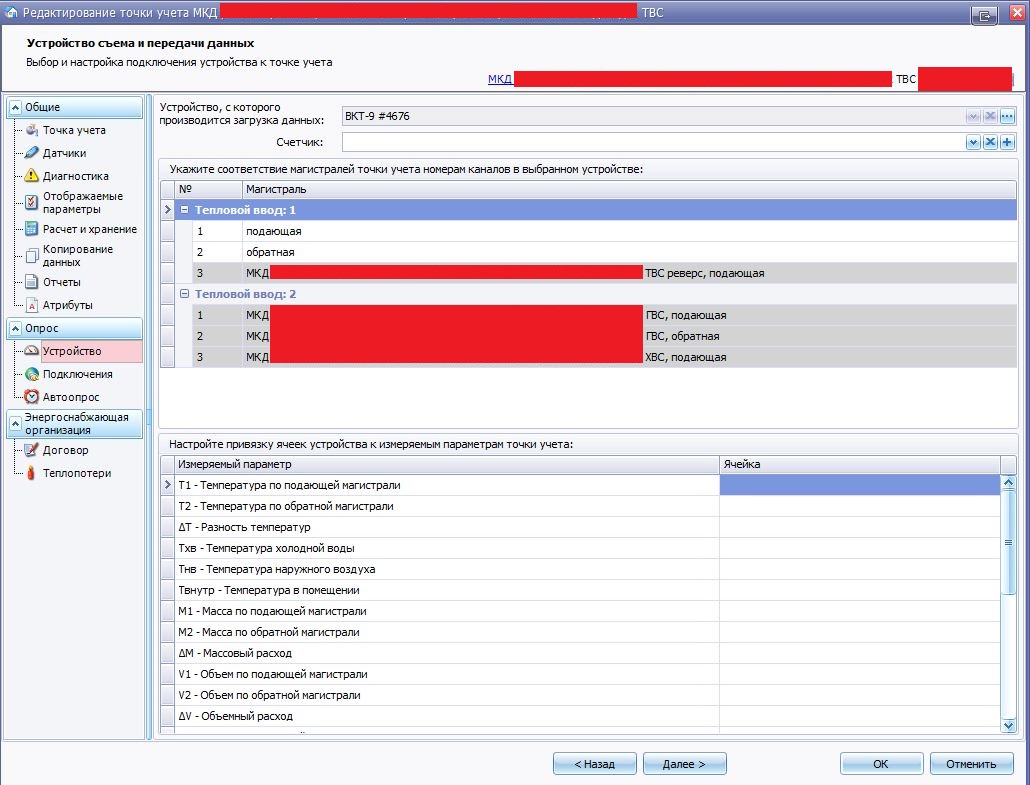The width and height of the screenshot is (1030, 785).
Task: Open the Диагностика page
Action: [x=76, y=176]
